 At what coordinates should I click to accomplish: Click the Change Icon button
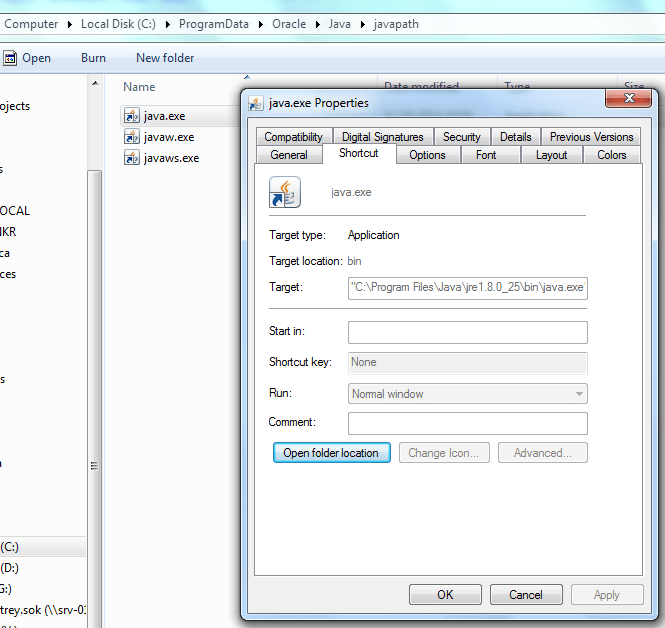444,453
